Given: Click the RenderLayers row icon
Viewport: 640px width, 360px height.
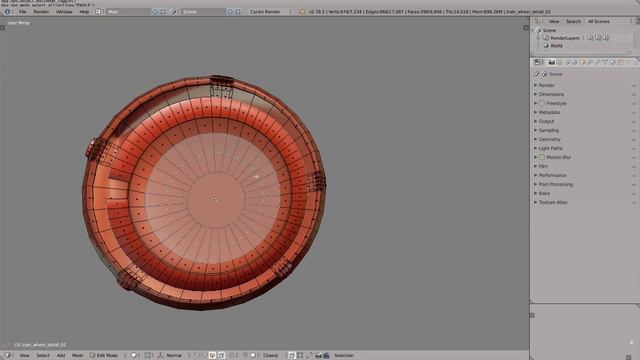Looking at the screenshot, I should click(546, 38).
